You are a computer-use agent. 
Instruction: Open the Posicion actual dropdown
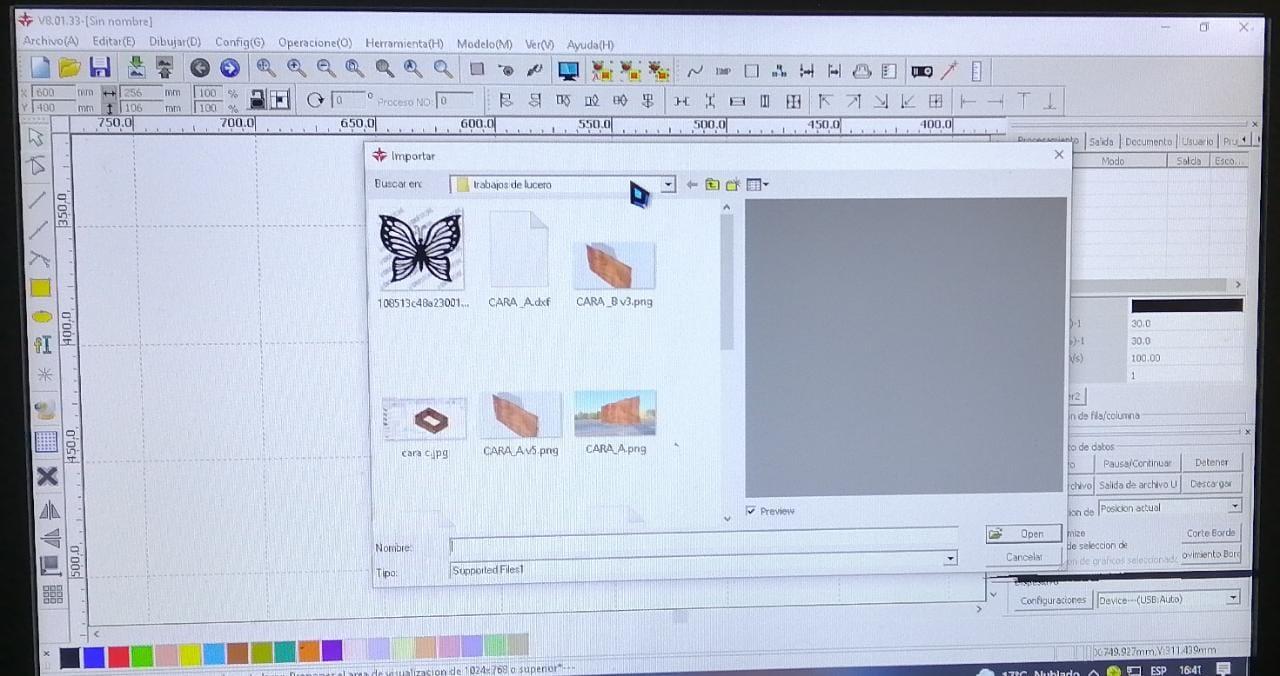1235,507
